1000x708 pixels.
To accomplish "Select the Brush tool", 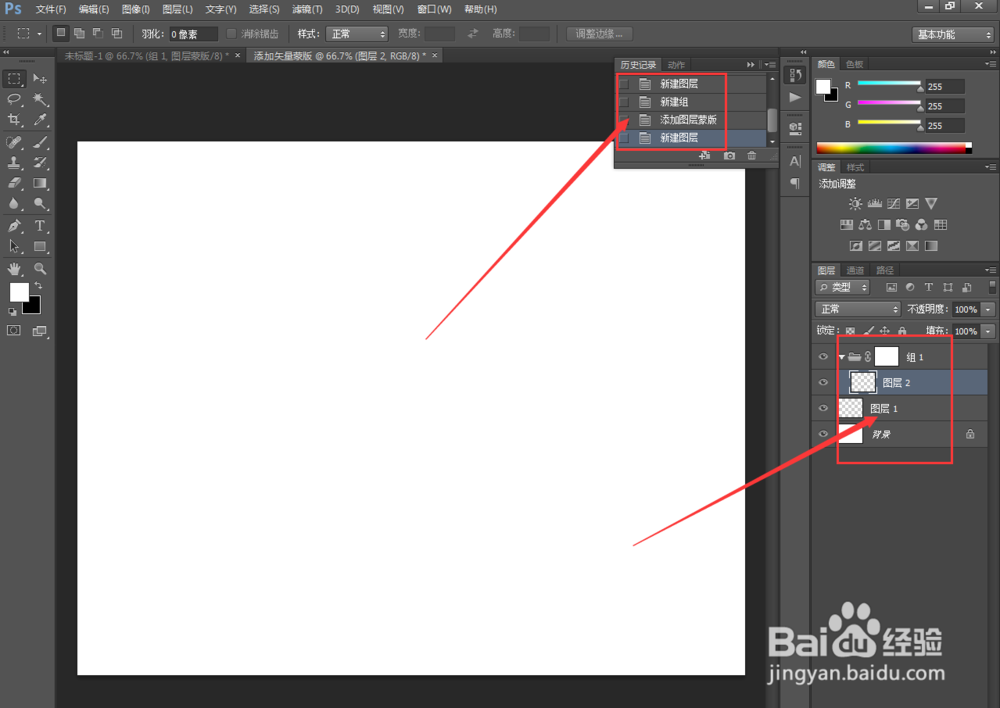I will (40, 142).
